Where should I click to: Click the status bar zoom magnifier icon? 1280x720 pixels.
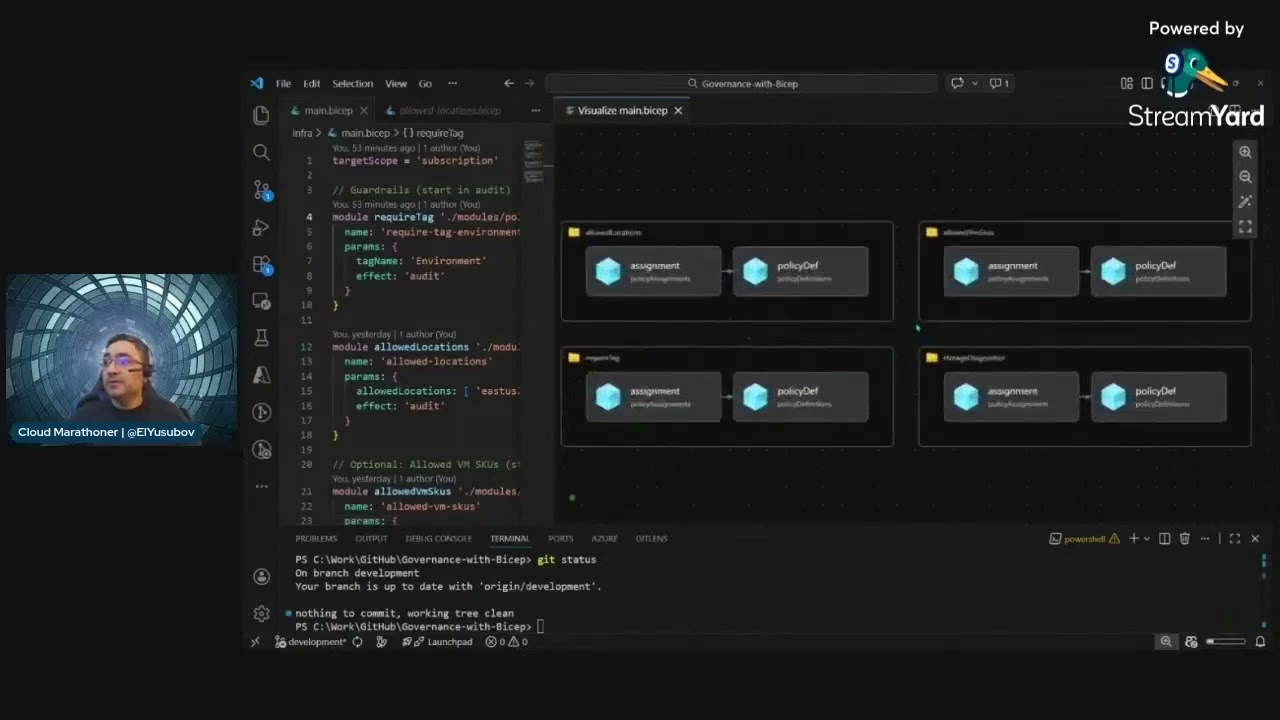click(x=1166, y=642)
